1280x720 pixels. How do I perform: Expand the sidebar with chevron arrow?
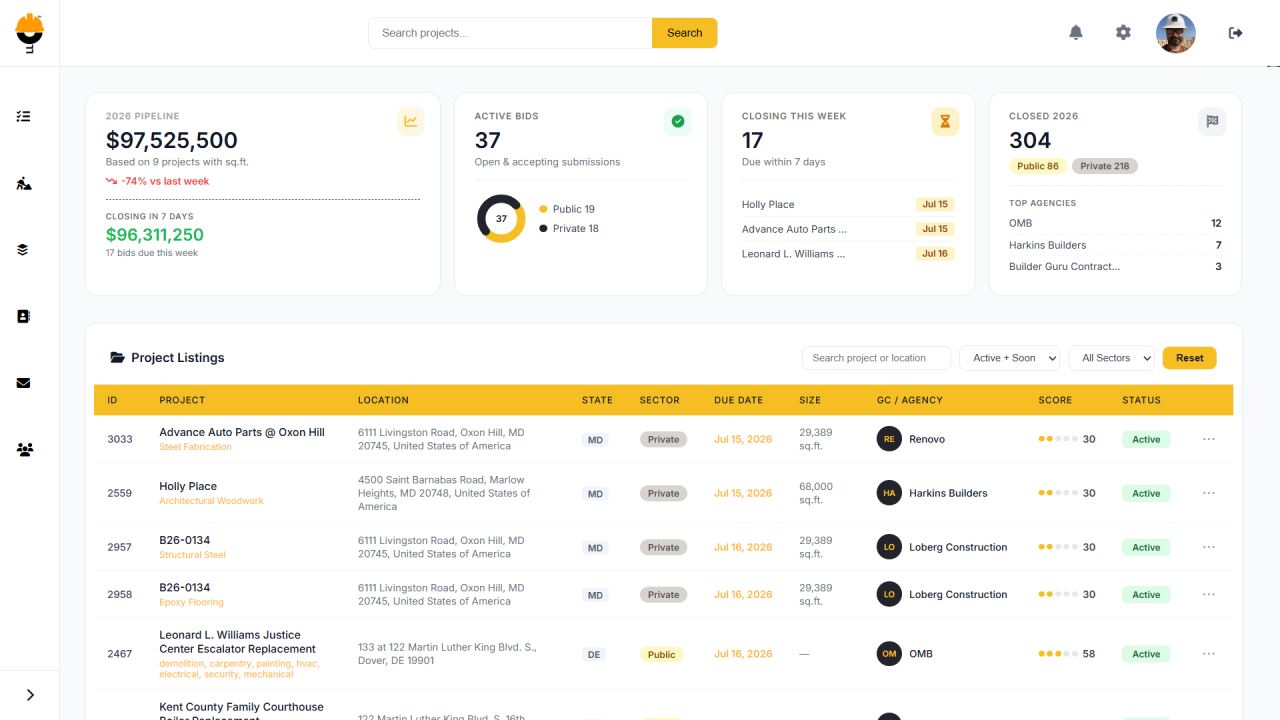click(30, 695)
